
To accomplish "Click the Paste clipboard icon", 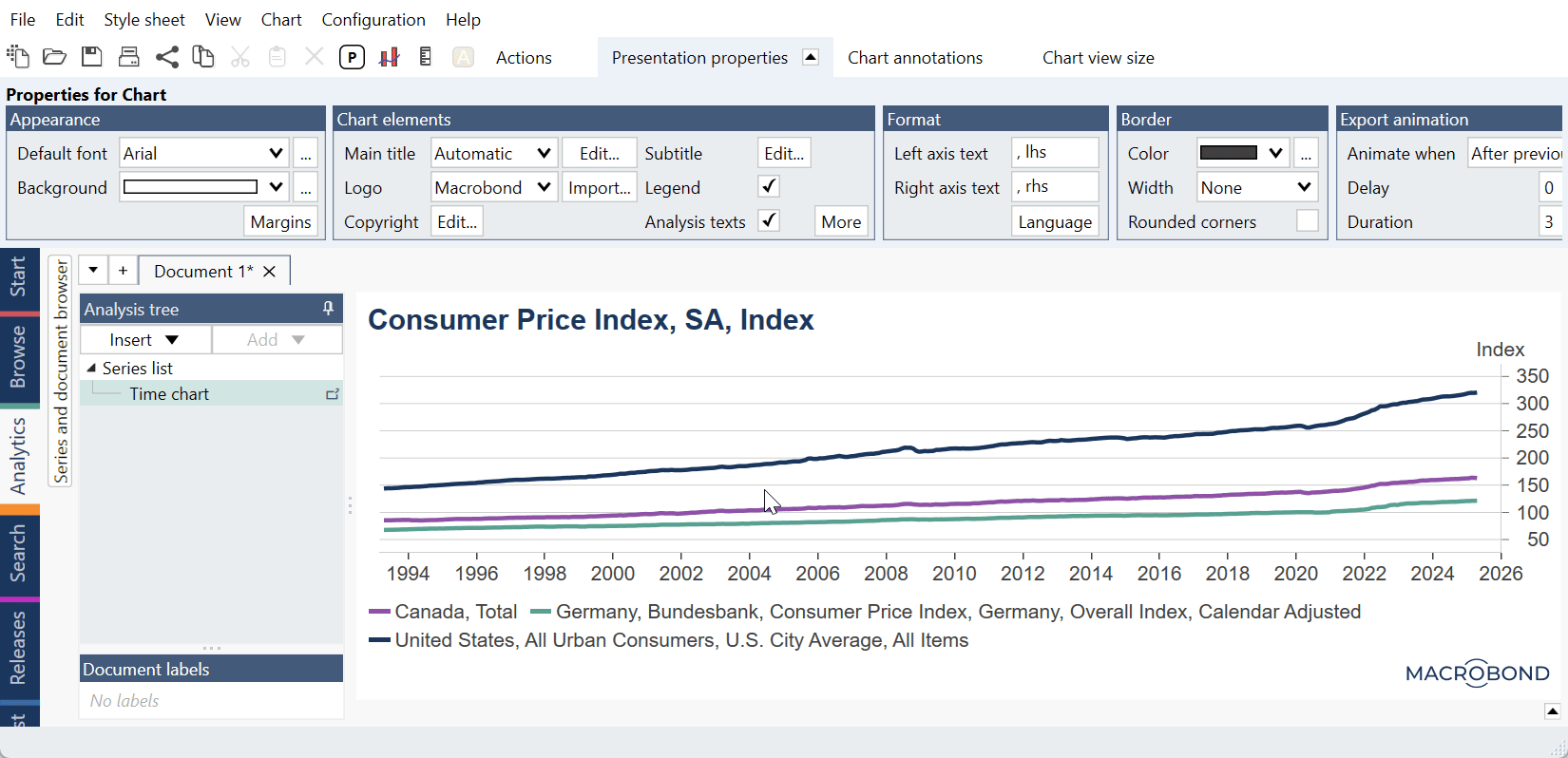I will point(277,57).
